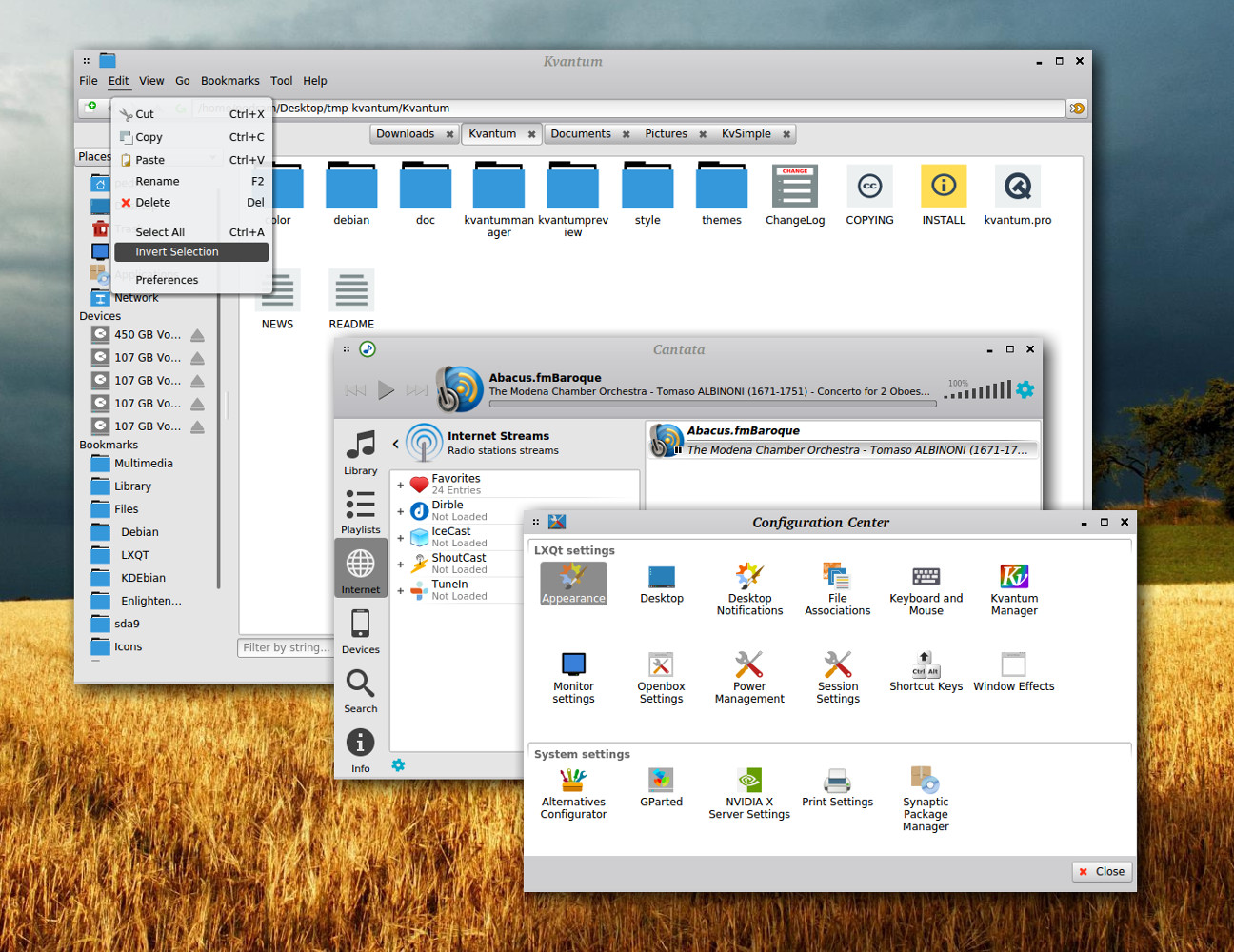Image resolution: width=1234 pixels, height=952 pixels.
Task: Click gear icon at bottom of Cantata streams list
Action: pos(398,764)
